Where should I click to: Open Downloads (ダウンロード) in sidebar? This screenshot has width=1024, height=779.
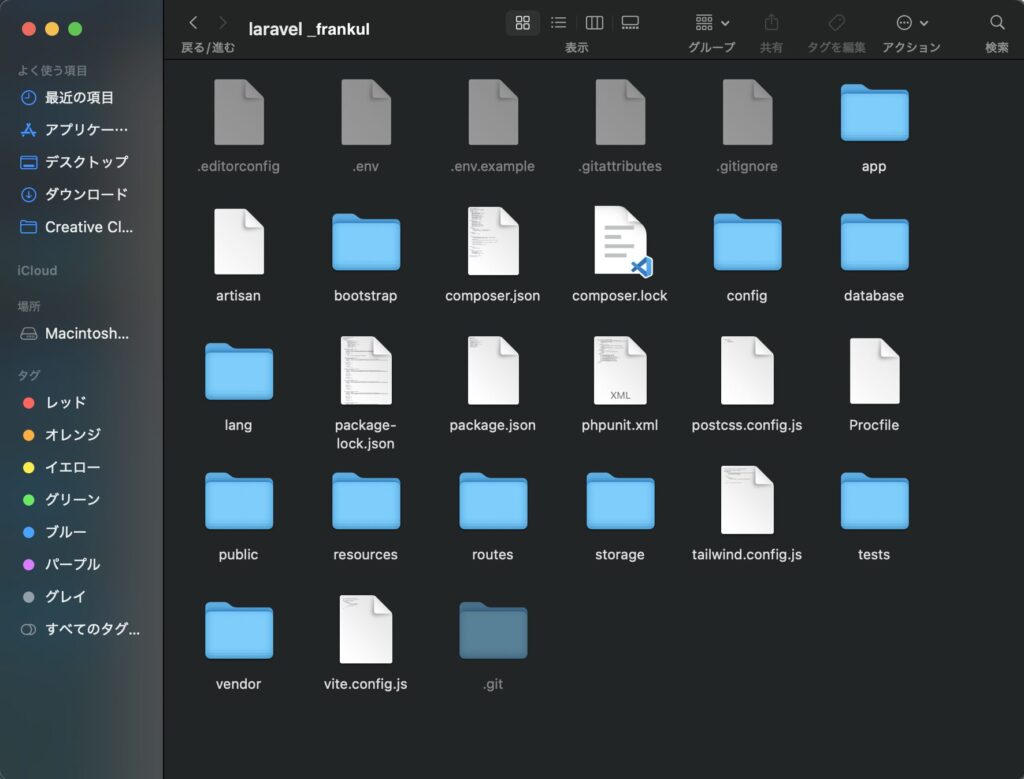[x=82, y=194]
